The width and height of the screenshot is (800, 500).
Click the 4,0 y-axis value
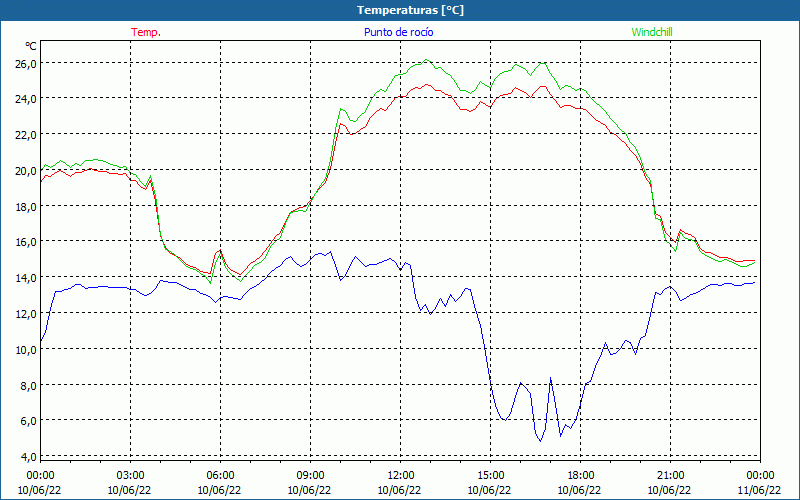28,456
